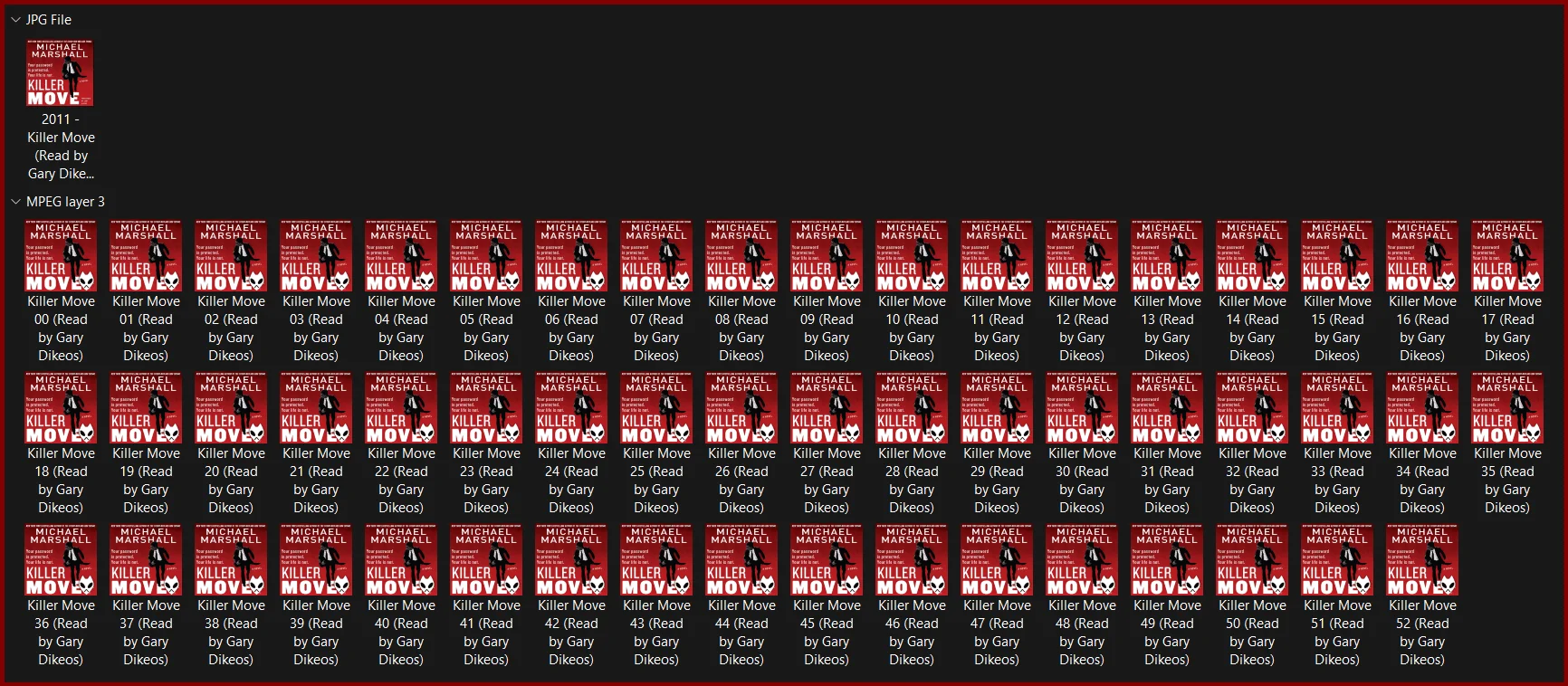Click the file name 'Killer Move 23 (Read by Gary Dikeos)'
The width and height of the screenshot is (1568, 686).
[486, 481]
